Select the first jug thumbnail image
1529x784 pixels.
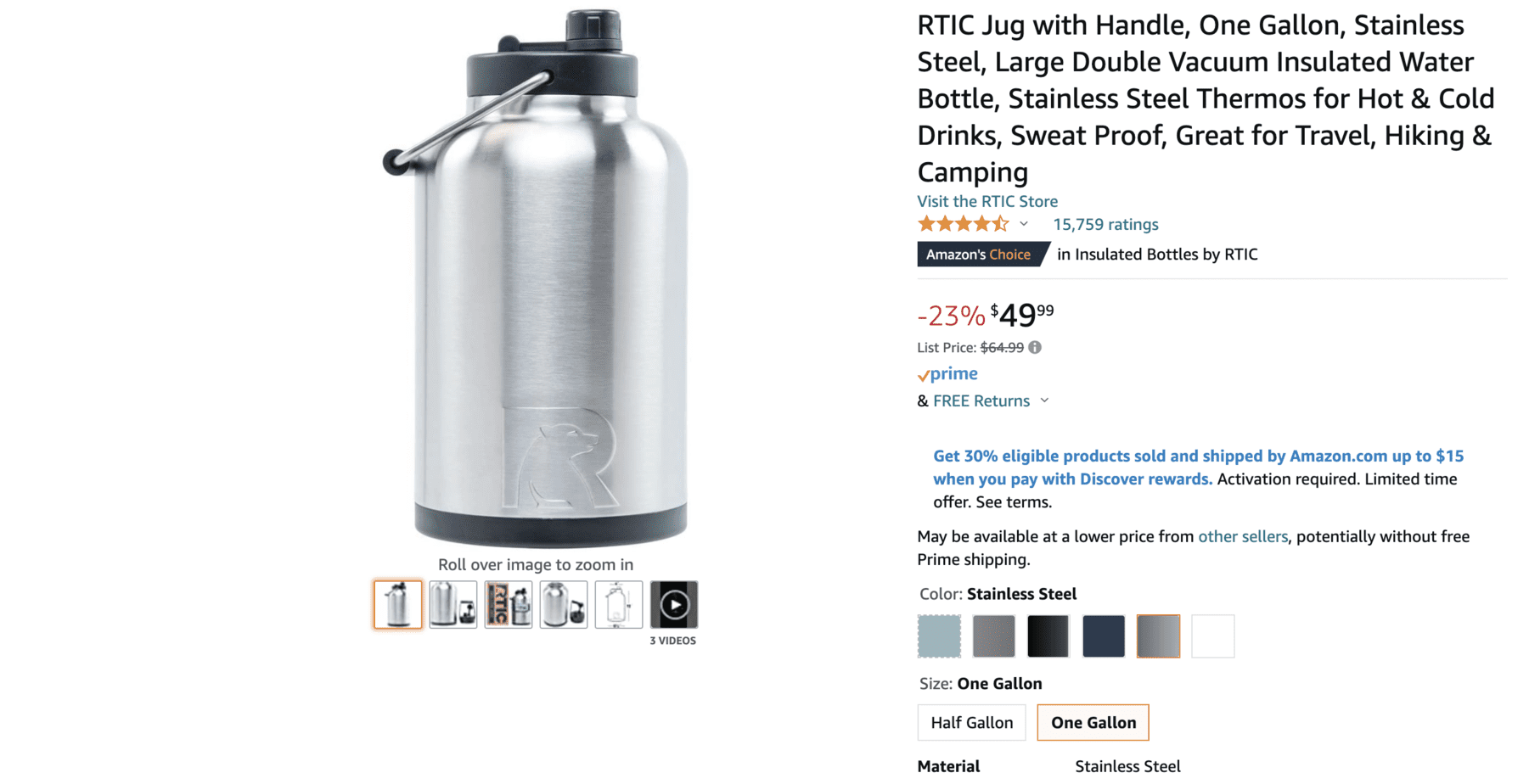(397, 604)
